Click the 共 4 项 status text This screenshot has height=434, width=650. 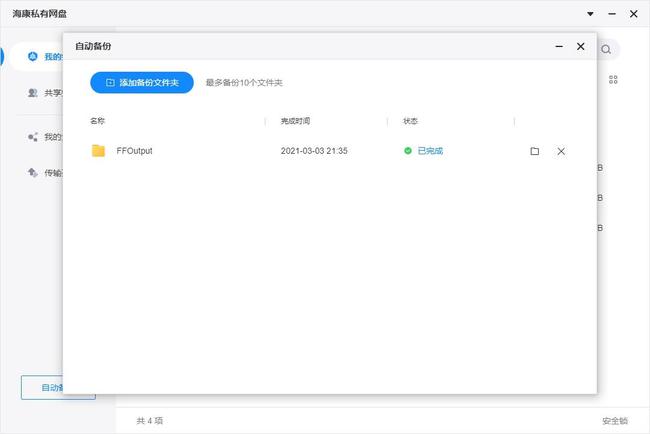click(x=149, y=421)
